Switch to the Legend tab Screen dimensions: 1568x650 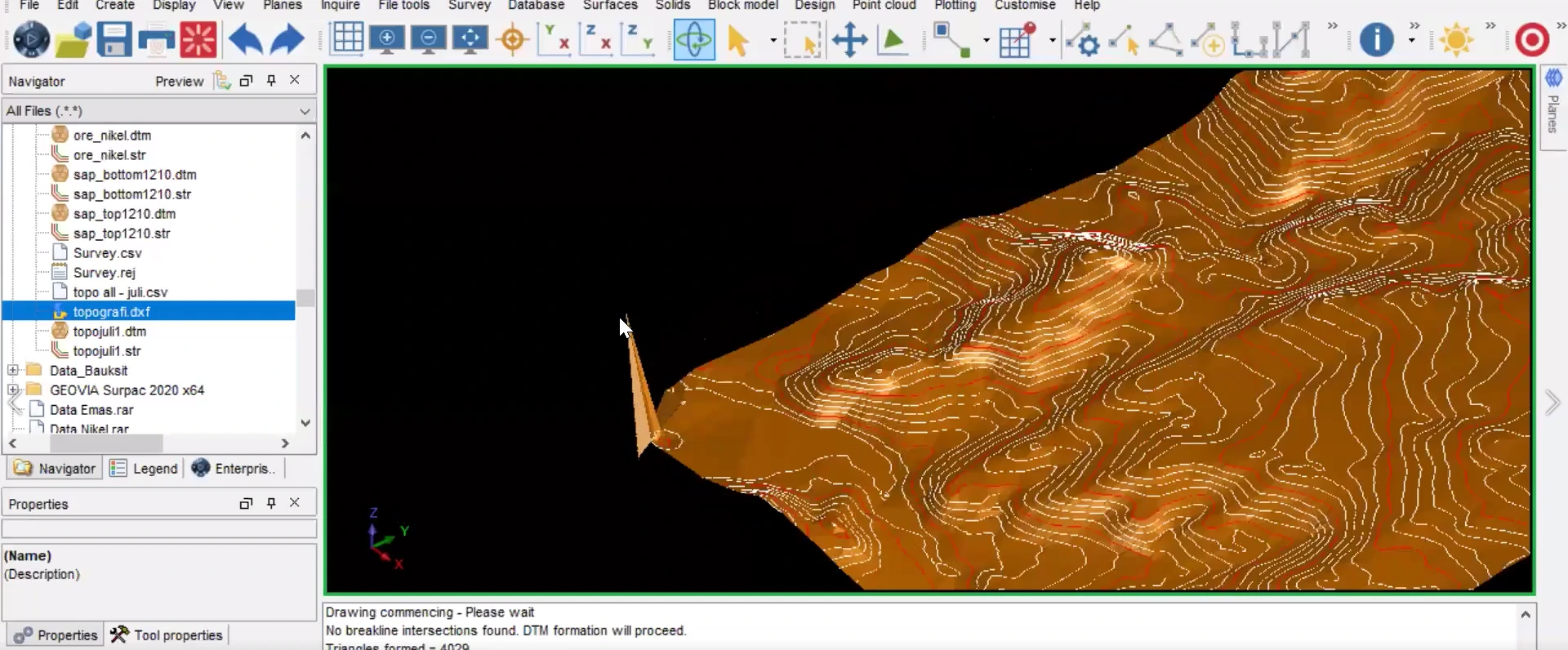pyautogui.click(x=145, y=469)
